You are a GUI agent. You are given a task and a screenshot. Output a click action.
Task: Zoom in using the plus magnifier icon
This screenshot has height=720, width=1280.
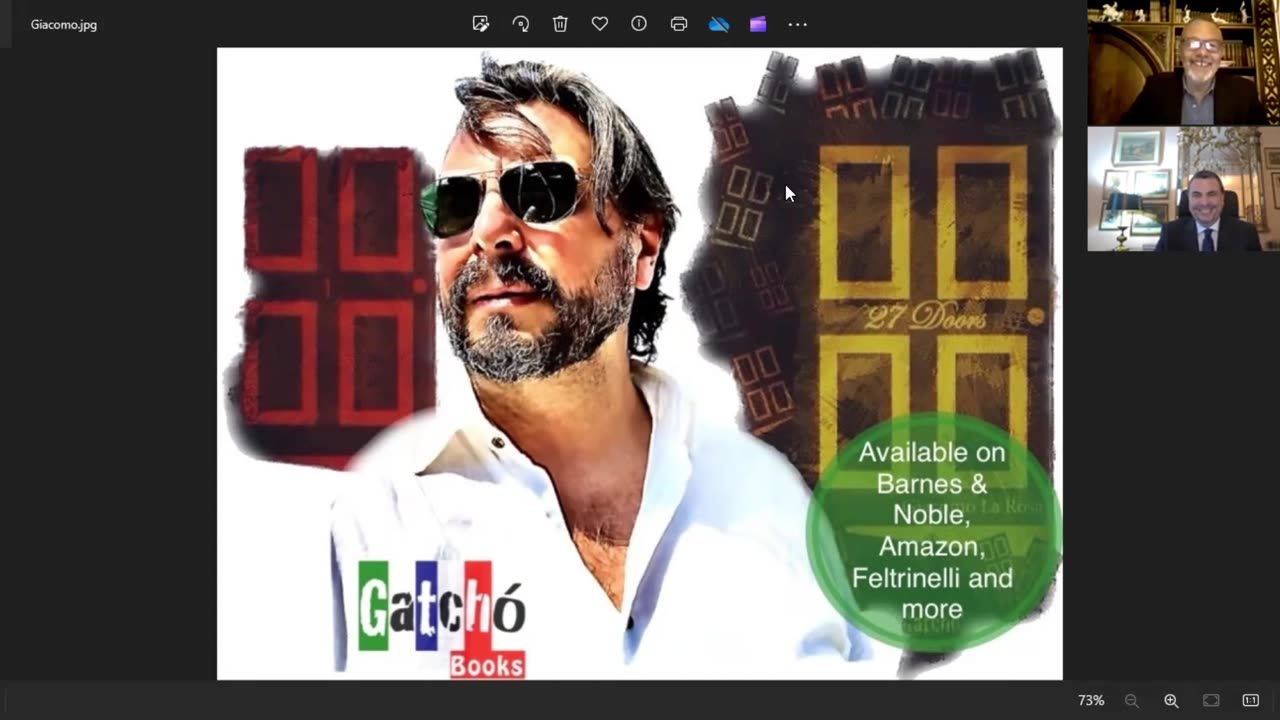pos(1171,701)
